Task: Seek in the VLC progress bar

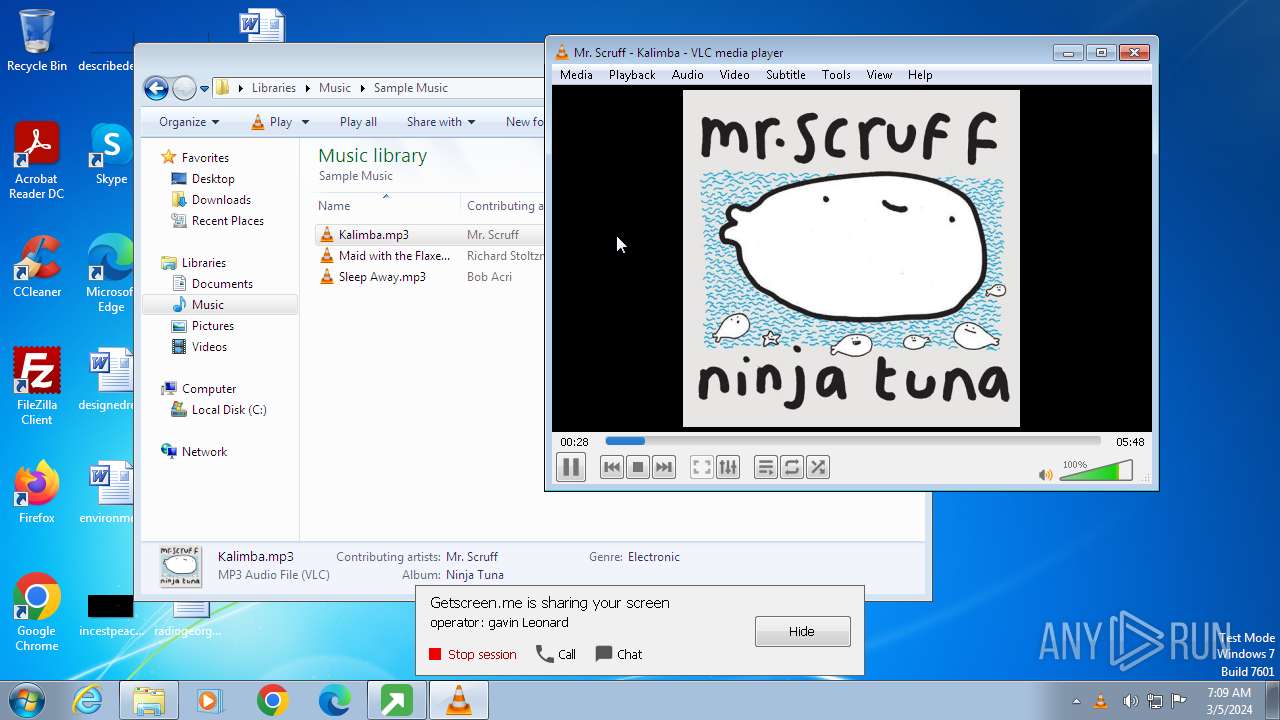Action: coord(853,441)
